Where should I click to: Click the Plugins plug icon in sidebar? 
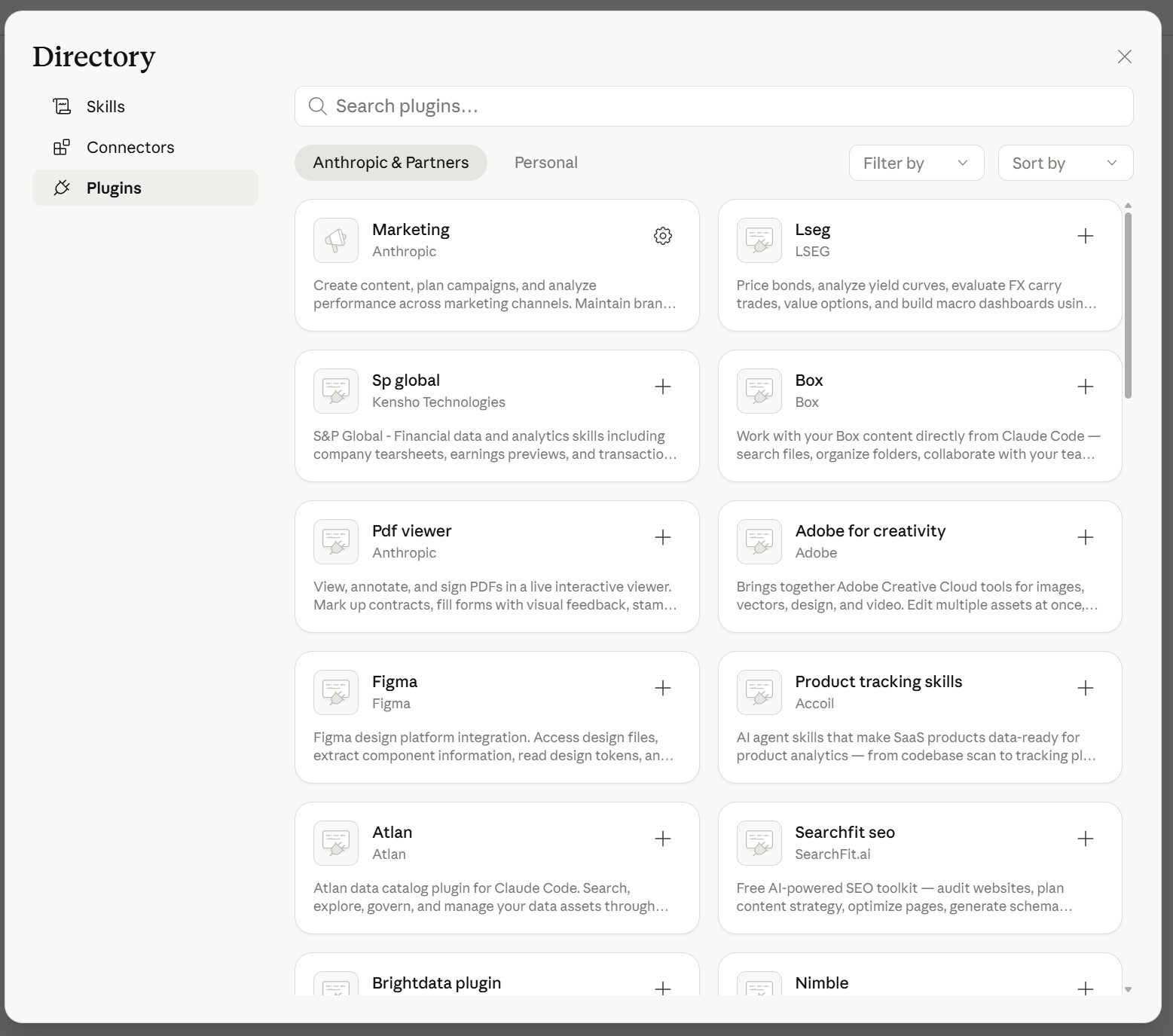pos(62,188)
